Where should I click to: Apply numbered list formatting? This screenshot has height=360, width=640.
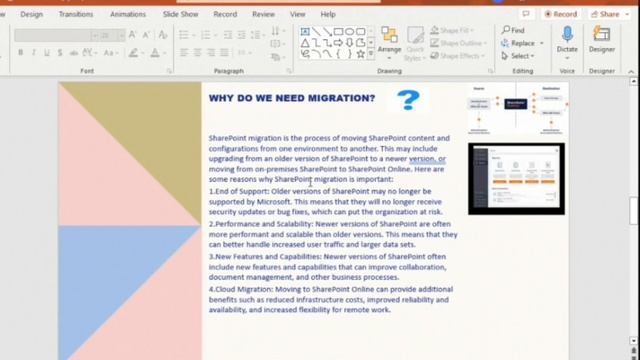point(206,35)
